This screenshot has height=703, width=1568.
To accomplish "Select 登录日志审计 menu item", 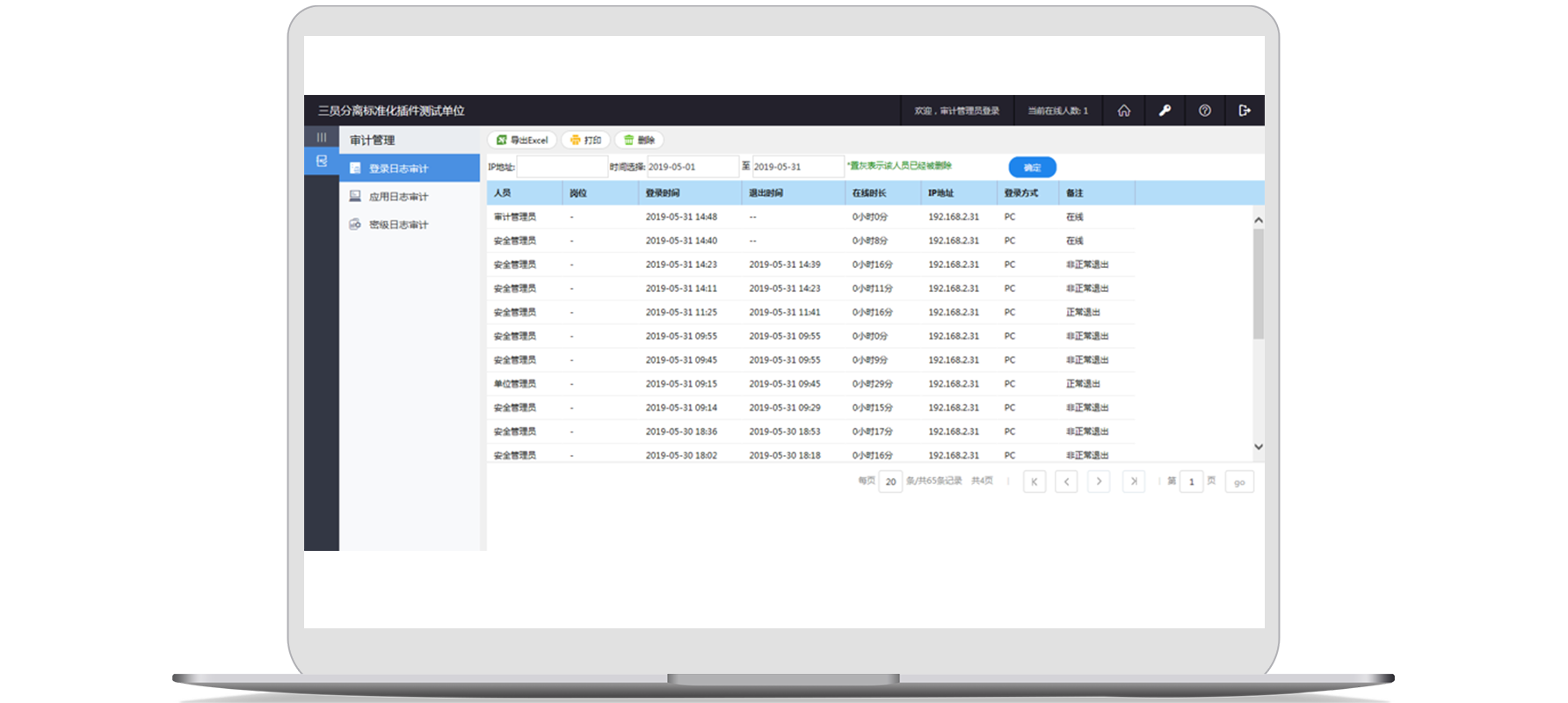I will (x=398, y=169).
